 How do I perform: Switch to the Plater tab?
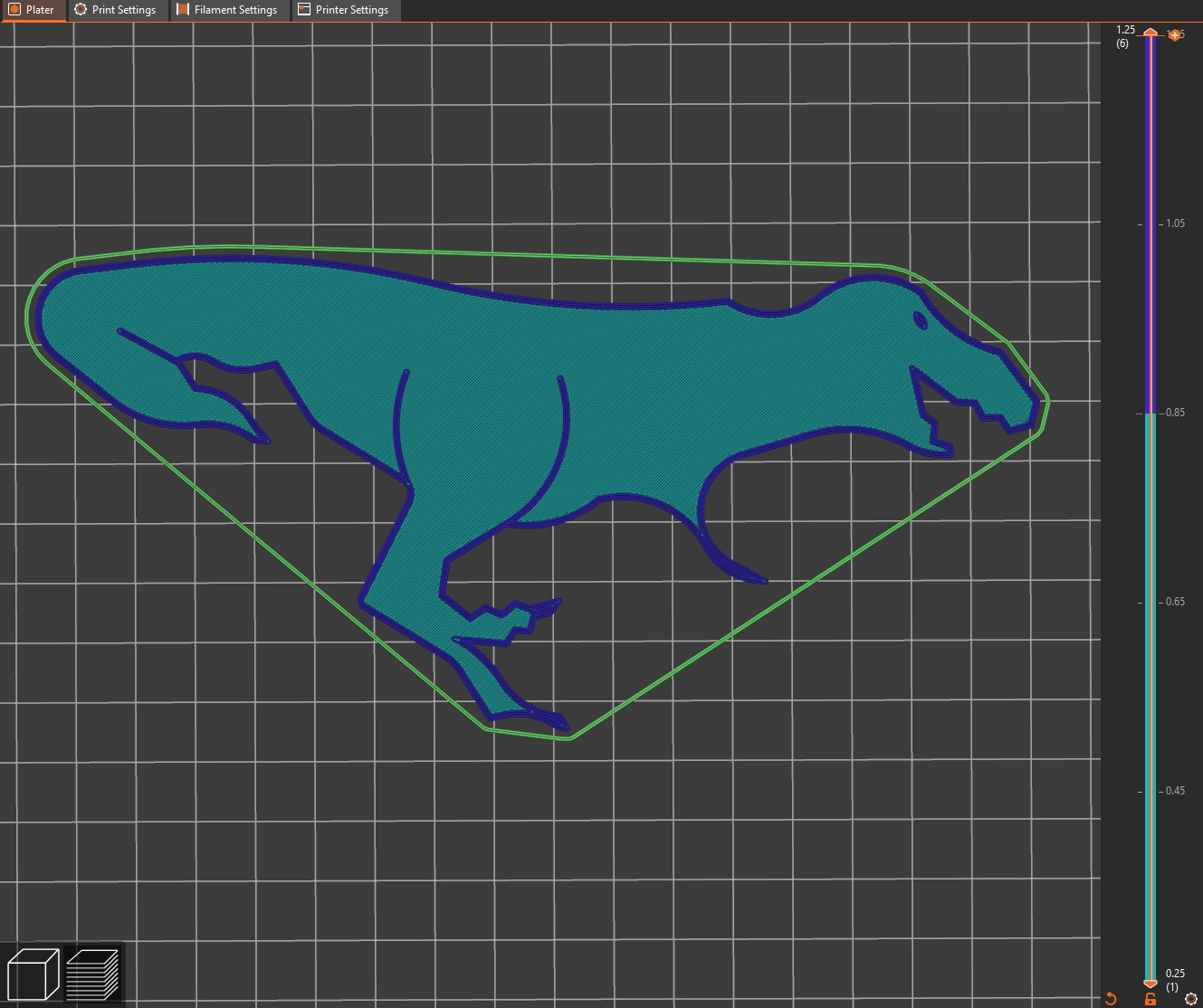(33, 10)
